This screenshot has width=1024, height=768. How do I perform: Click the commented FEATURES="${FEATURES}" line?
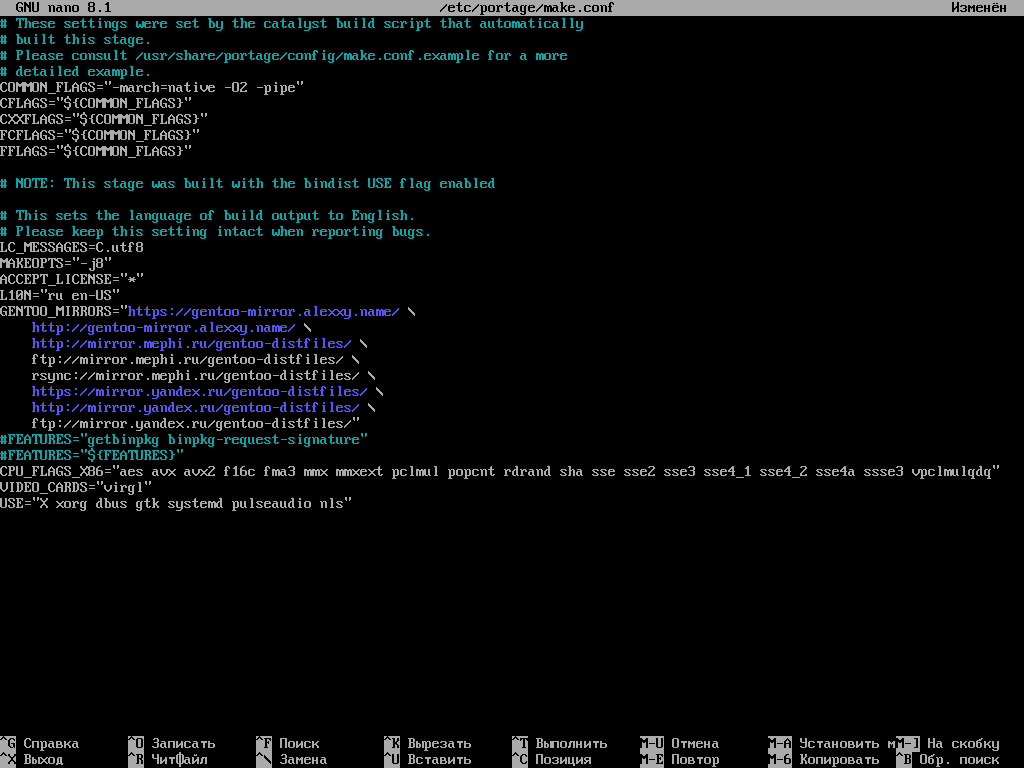(92, 455)
